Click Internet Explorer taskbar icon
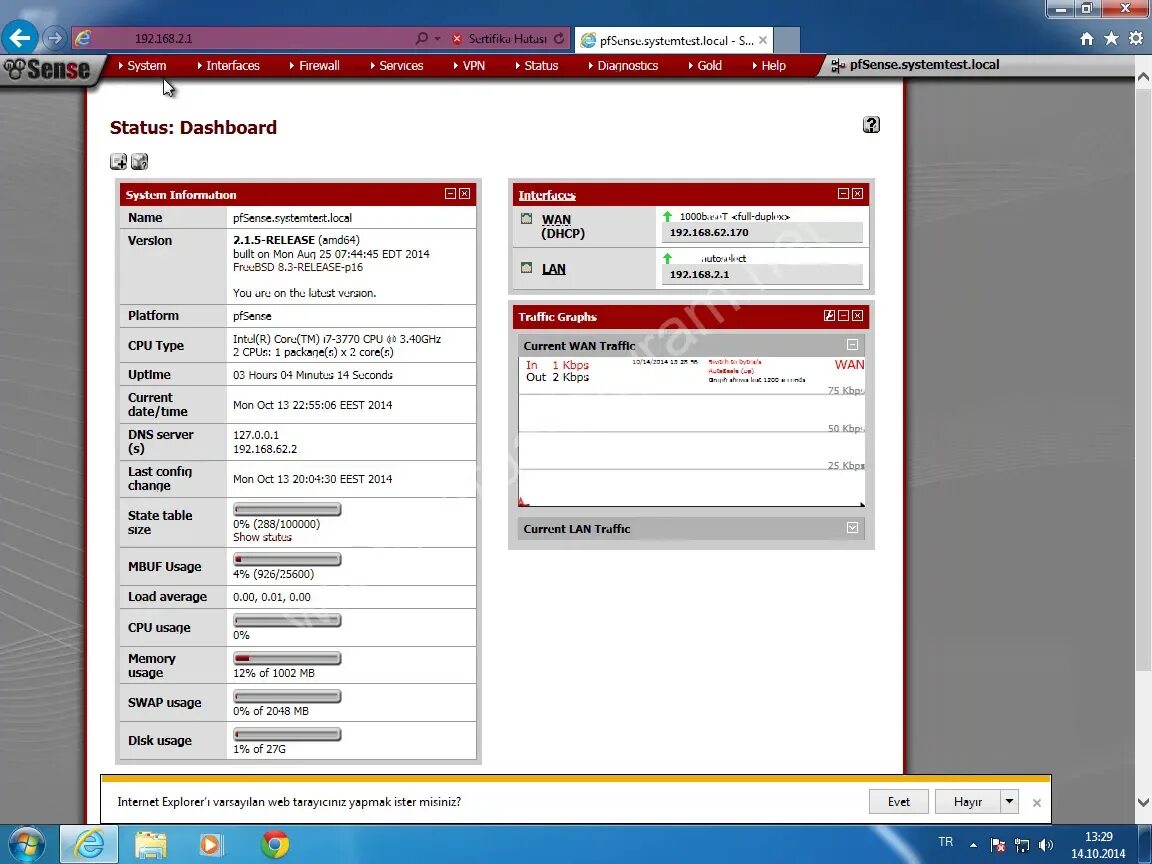 88,844
